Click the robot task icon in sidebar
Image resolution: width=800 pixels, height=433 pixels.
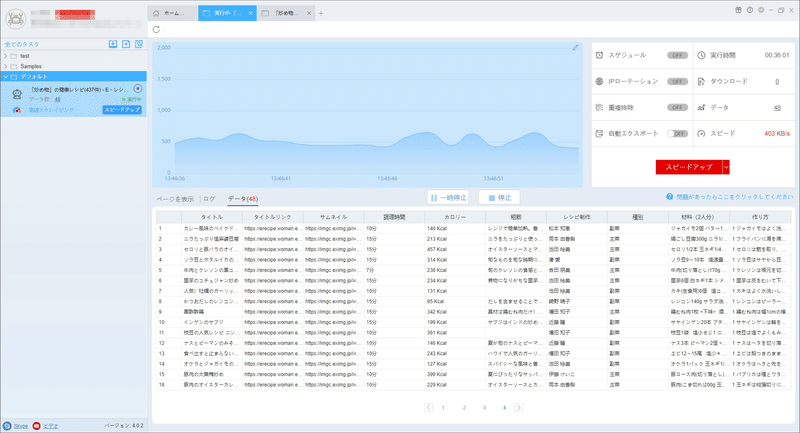[17, 94]
